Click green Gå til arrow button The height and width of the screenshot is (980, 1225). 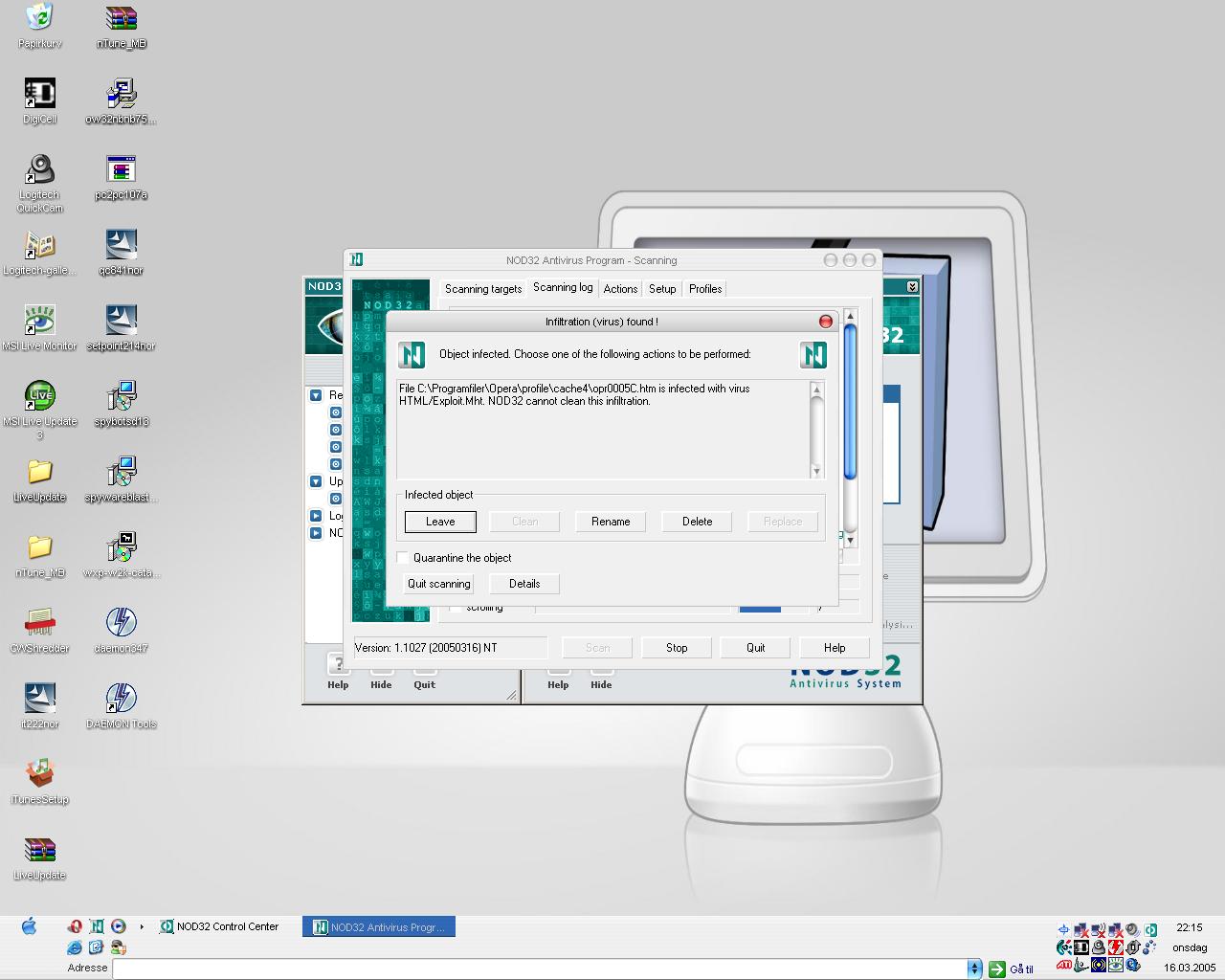(996, 969)
